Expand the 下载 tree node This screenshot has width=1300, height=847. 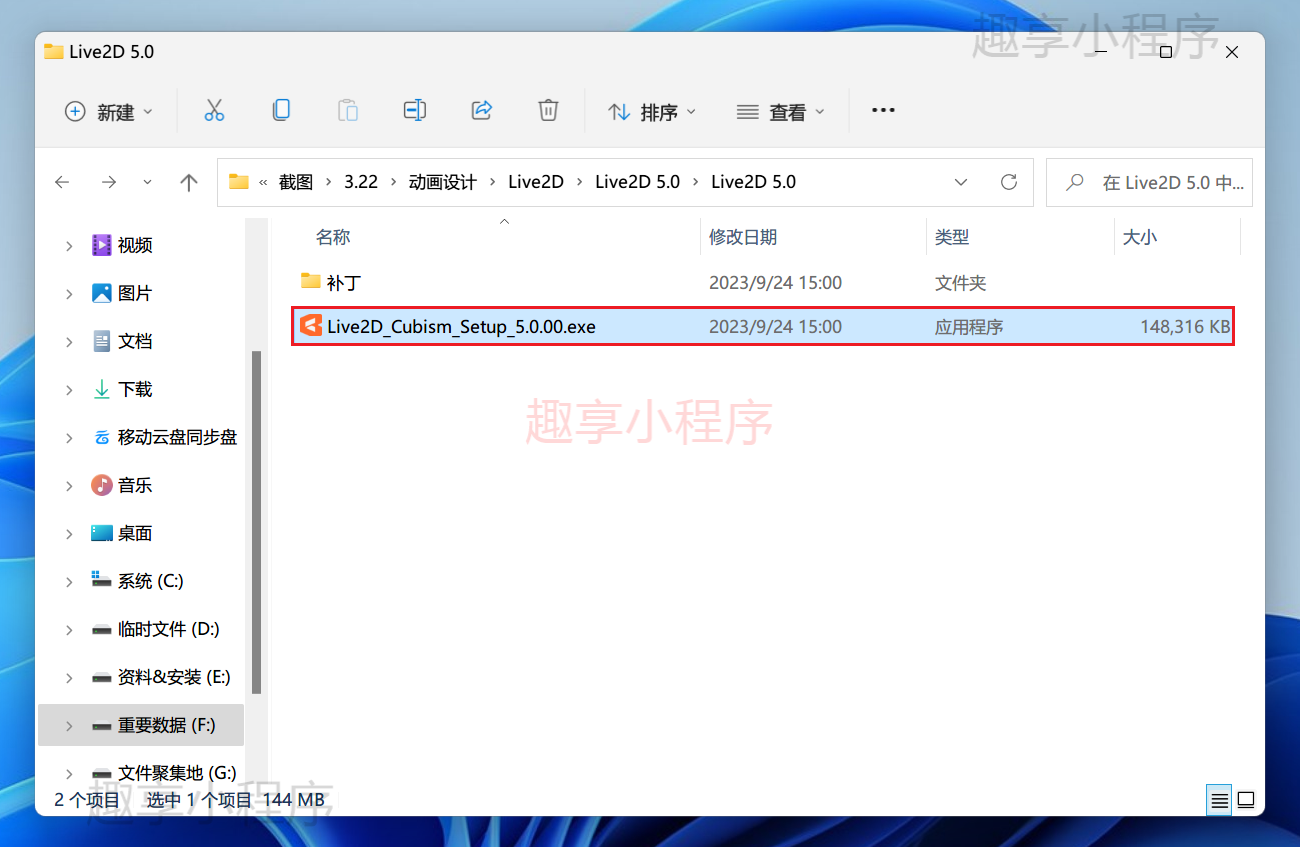69,389
